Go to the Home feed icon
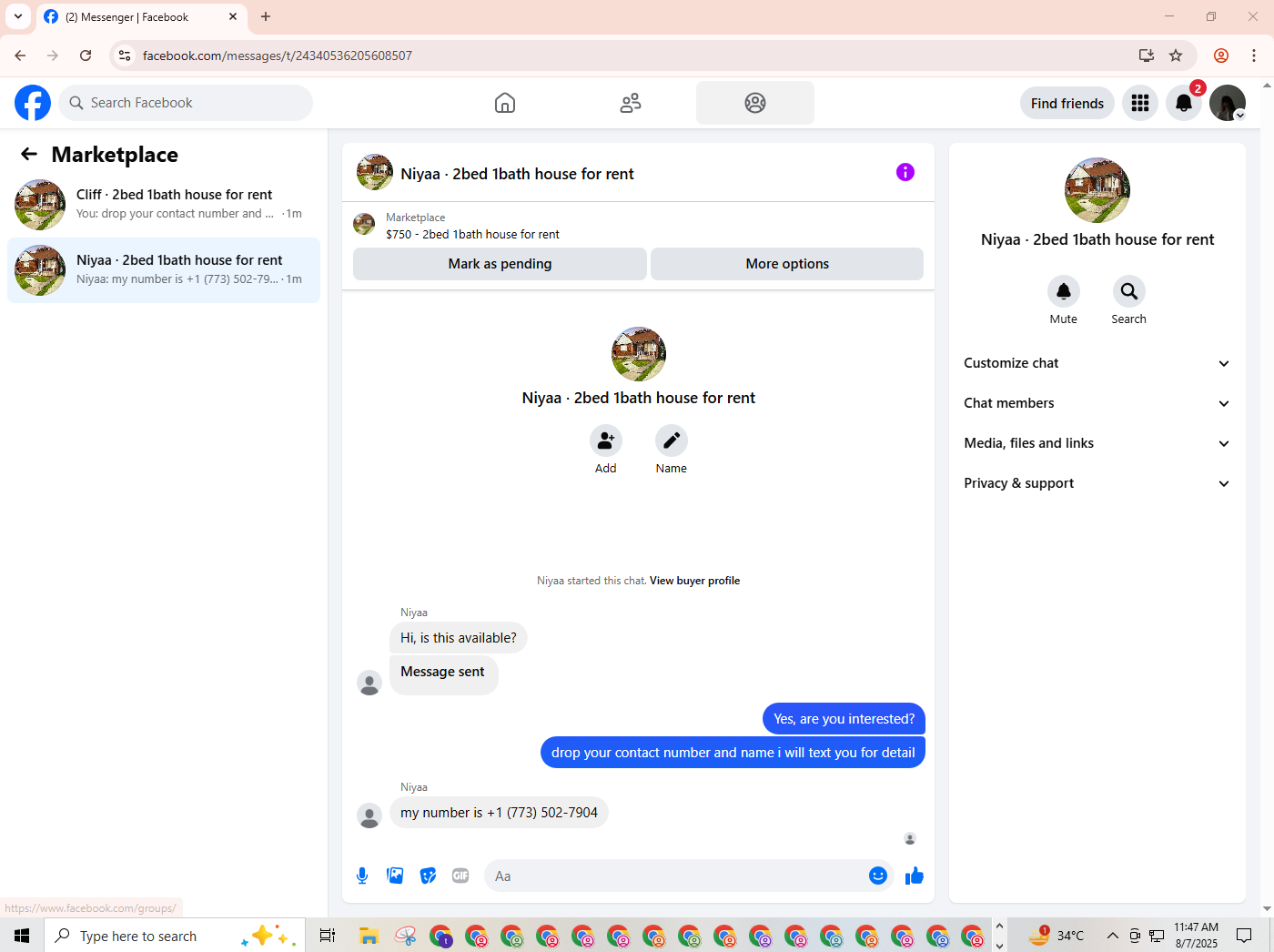This screenshot has height=952, width=1274. tap(505, 103)
